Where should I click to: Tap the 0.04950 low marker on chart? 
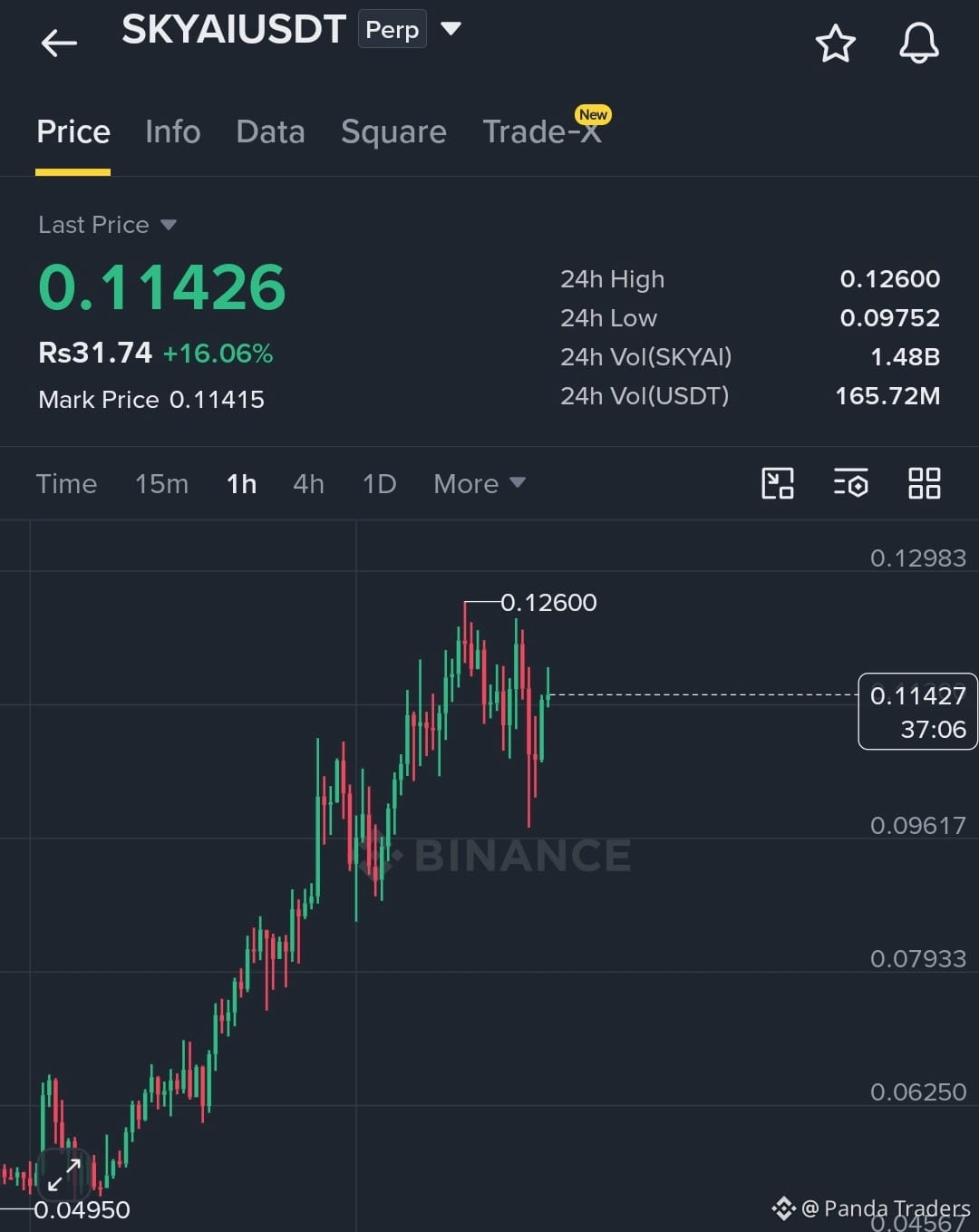[82, 1210]
